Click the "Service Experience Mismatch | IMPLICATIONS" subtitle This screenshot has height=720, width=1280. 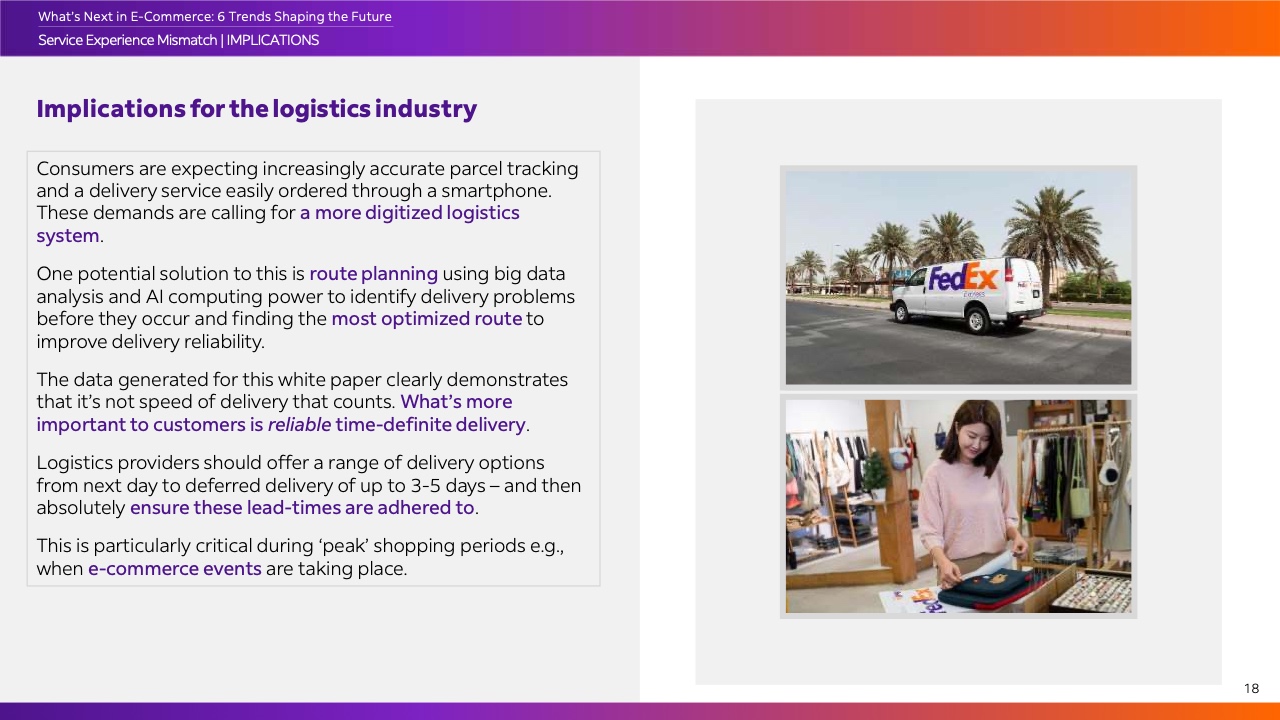point(178,41)
